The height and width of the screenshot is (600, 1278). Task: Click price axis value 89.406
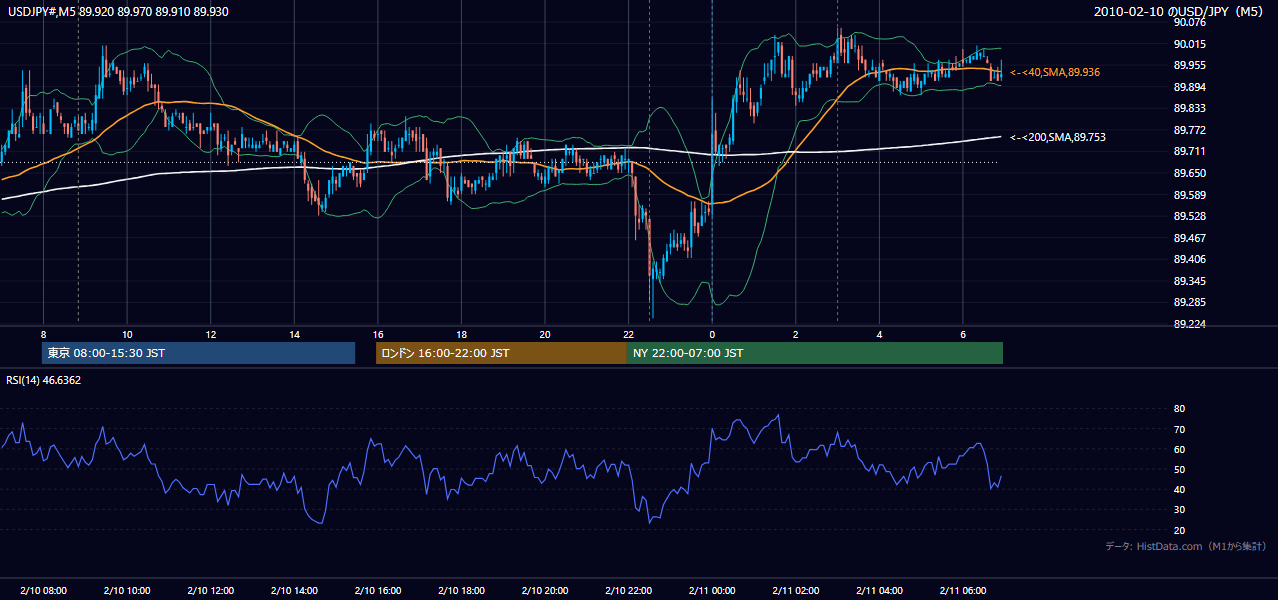pos(1191,259)
